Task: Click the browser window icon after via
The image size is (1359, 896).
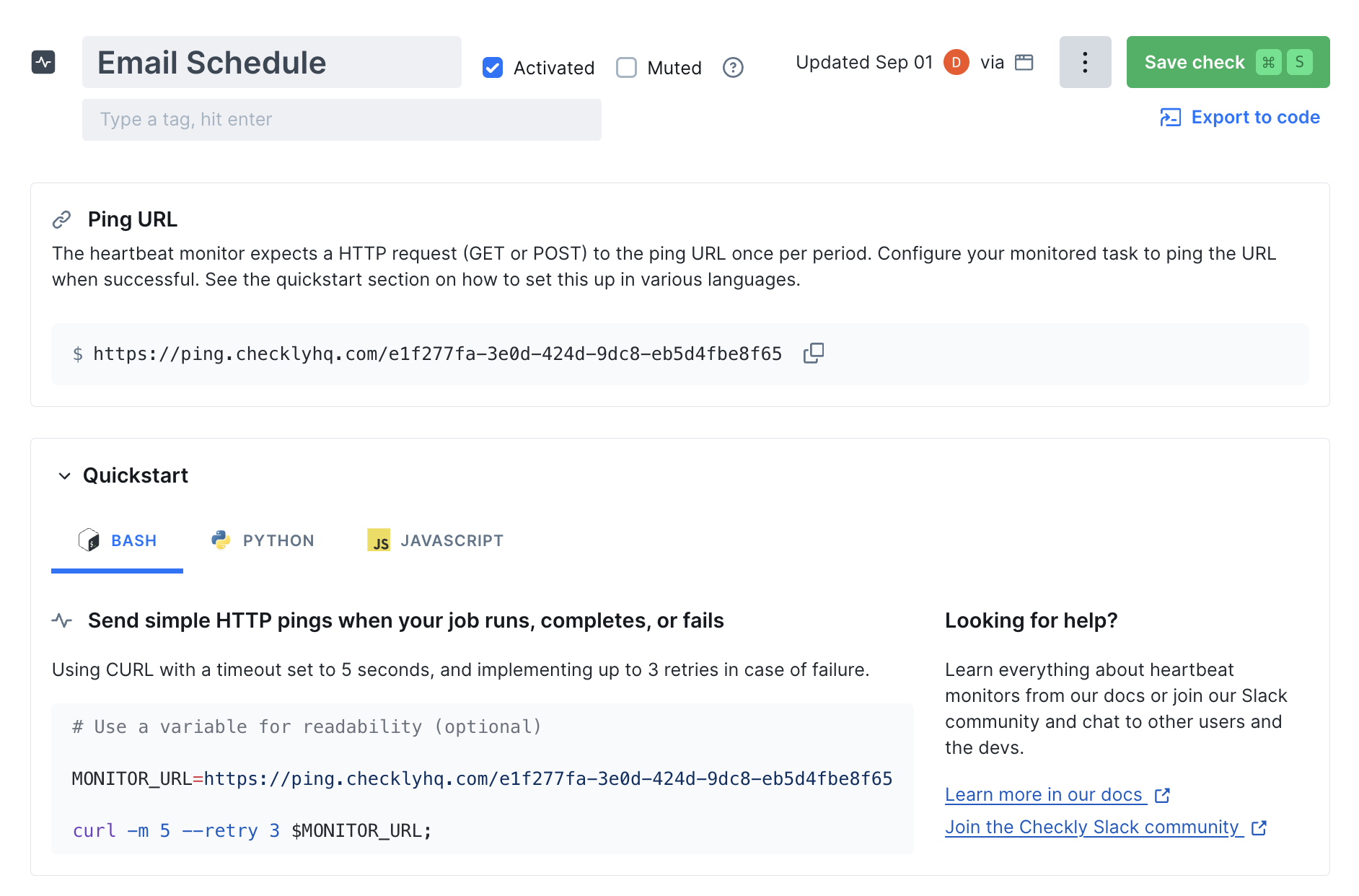Action: [x=1024, y=62]
